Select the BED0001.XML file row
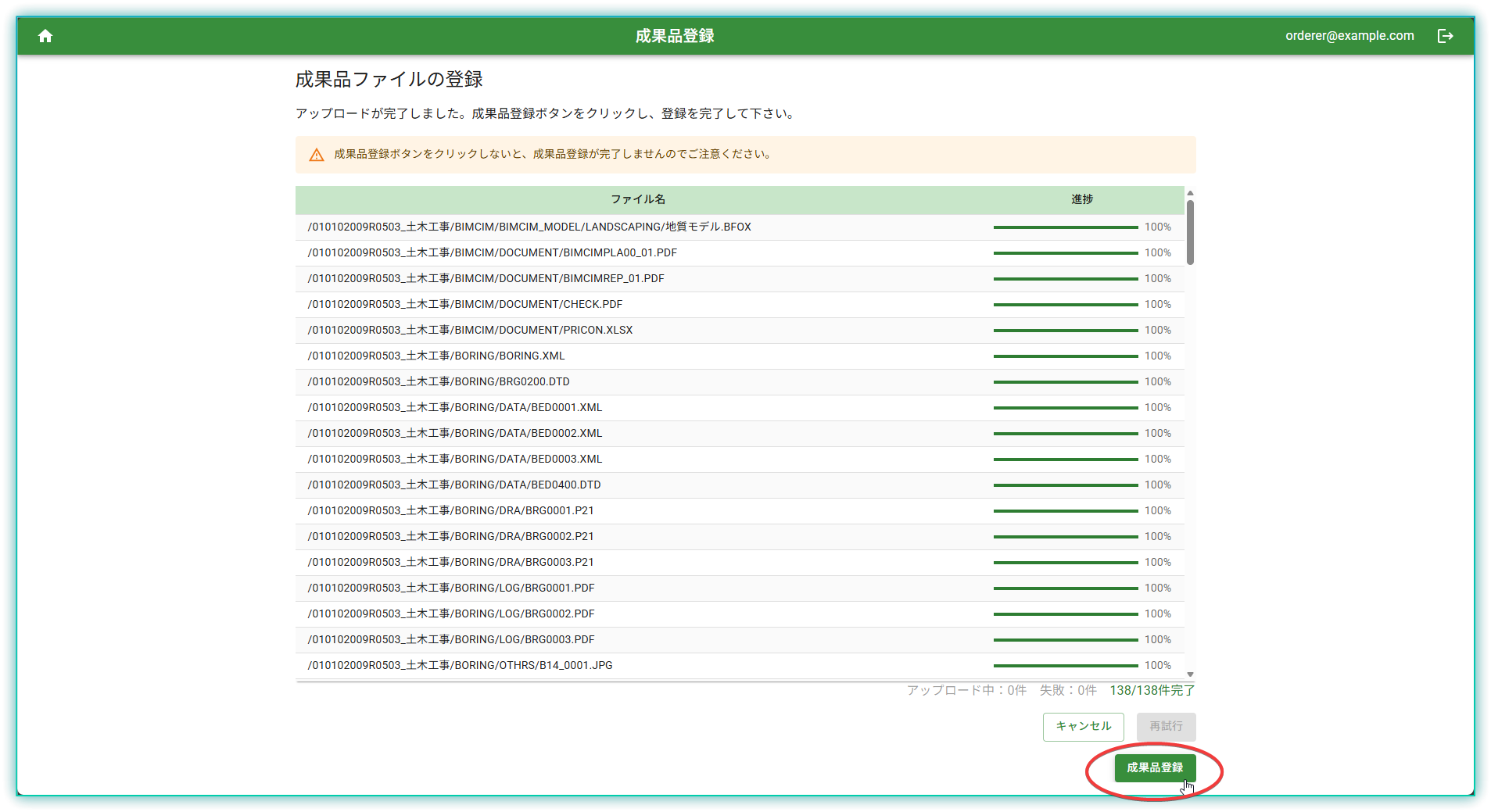Image resolution: width=1491 pixels, height=812 pixels. [x=740, y=408]
